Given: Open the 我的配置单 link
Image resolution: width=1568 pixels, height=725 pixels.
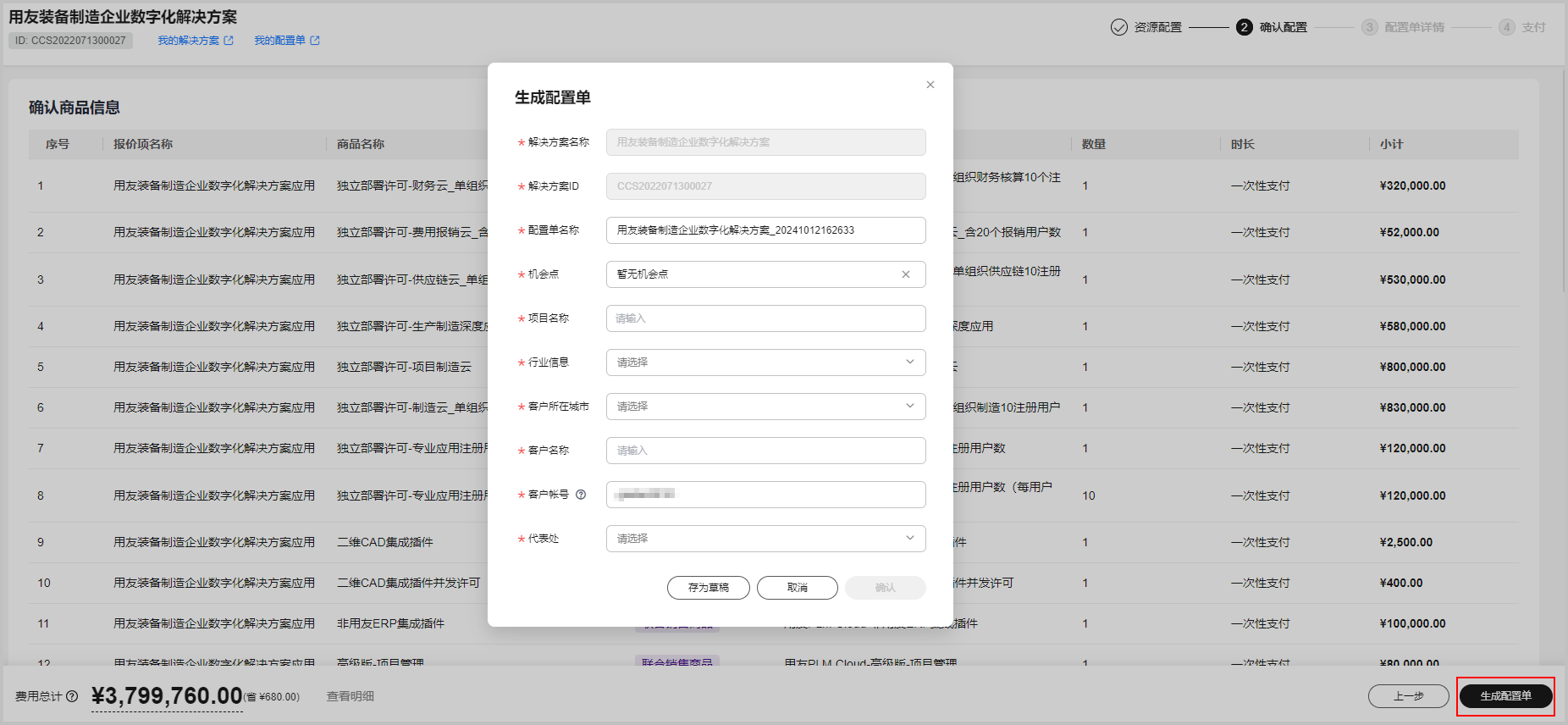Looking at the screenshot, I should tap(279, 41).
